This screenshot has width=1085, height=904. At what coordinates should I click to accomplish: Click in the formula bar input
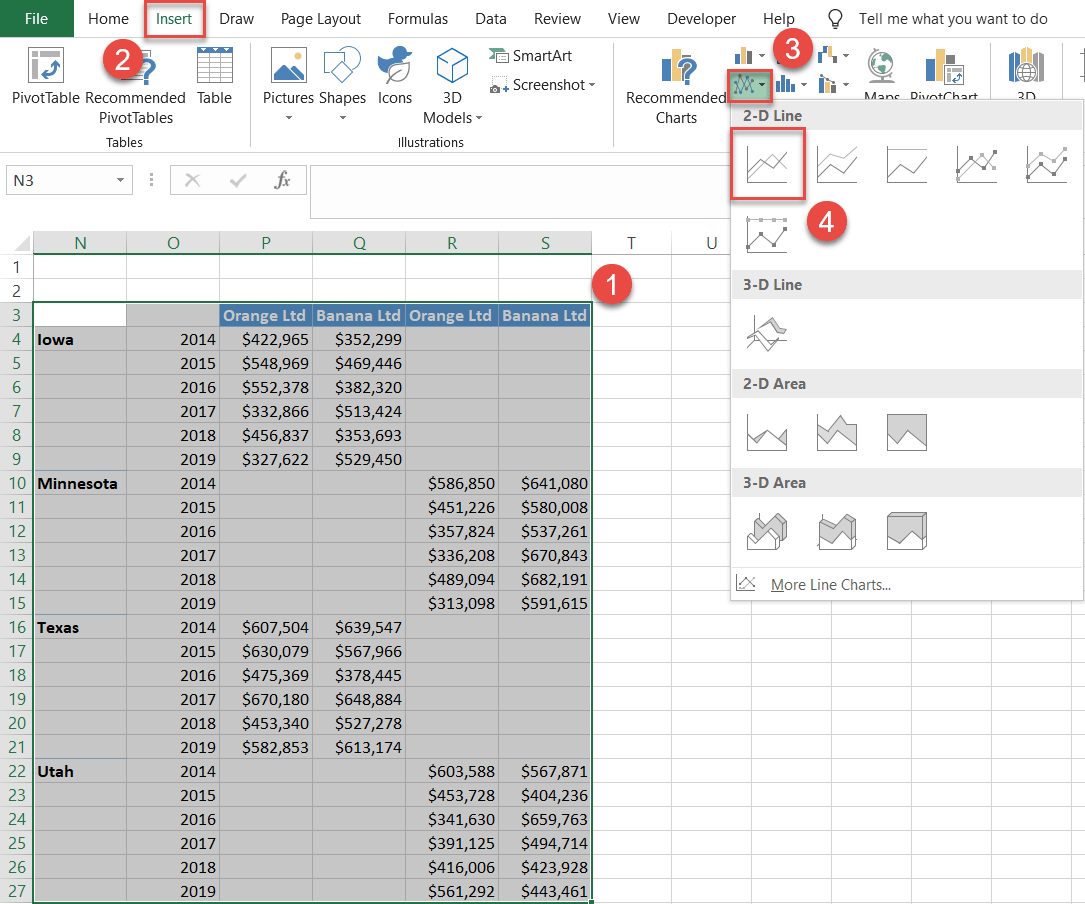click(519, 192)
